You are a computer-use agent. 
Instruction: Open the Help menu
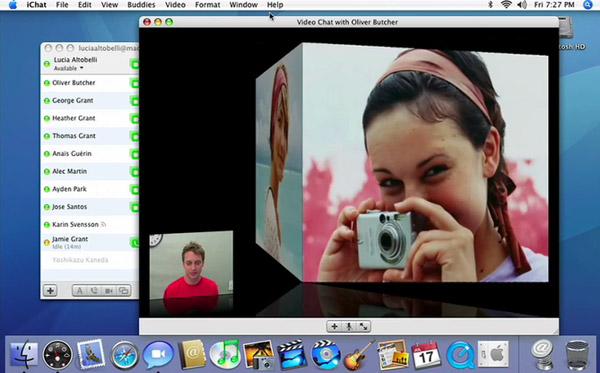click(275, 5)
